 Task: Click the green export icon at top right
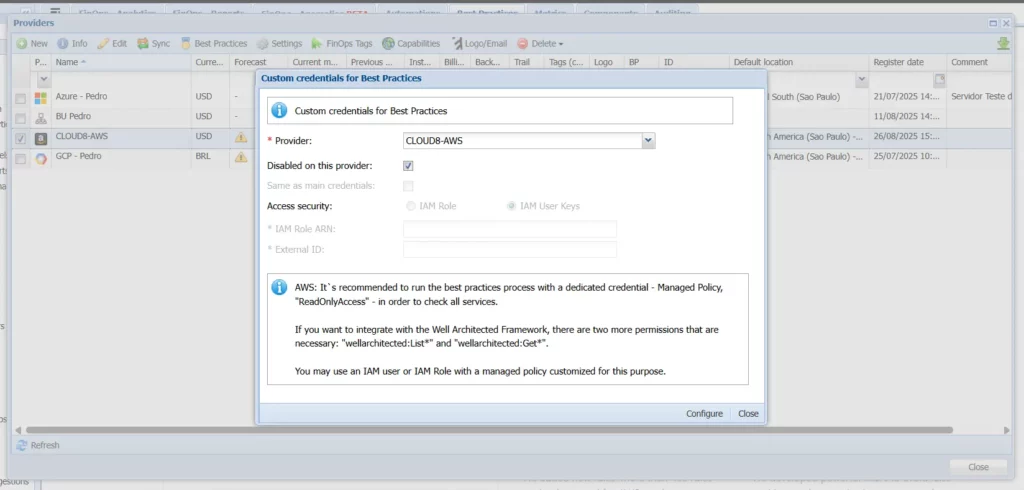pyautogui.click(x=1003, y=44)
